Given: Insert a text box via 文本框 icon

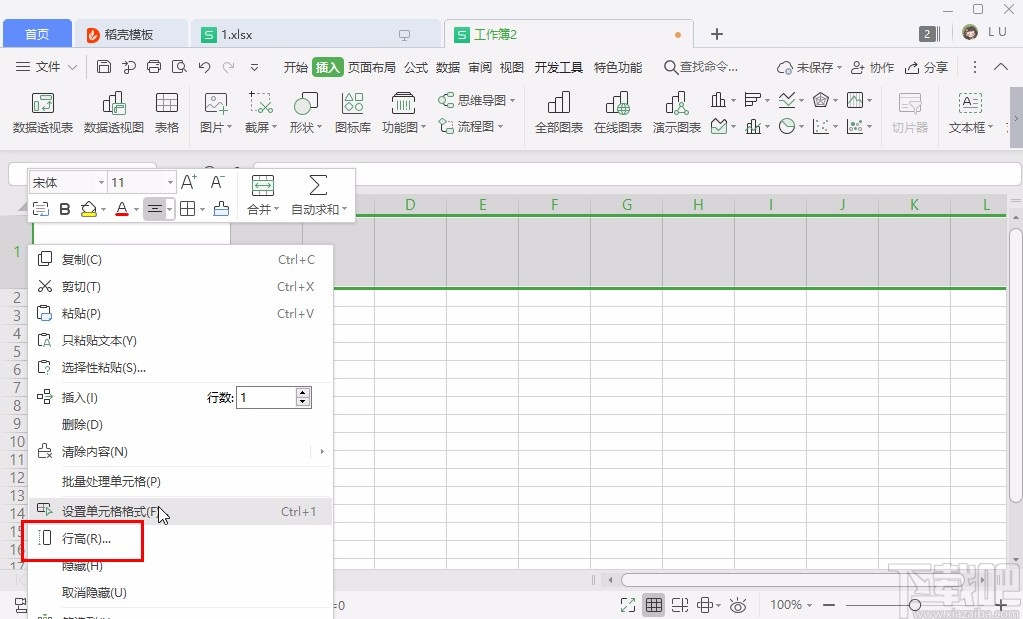Looking at the screenshot, I should 968,110.
